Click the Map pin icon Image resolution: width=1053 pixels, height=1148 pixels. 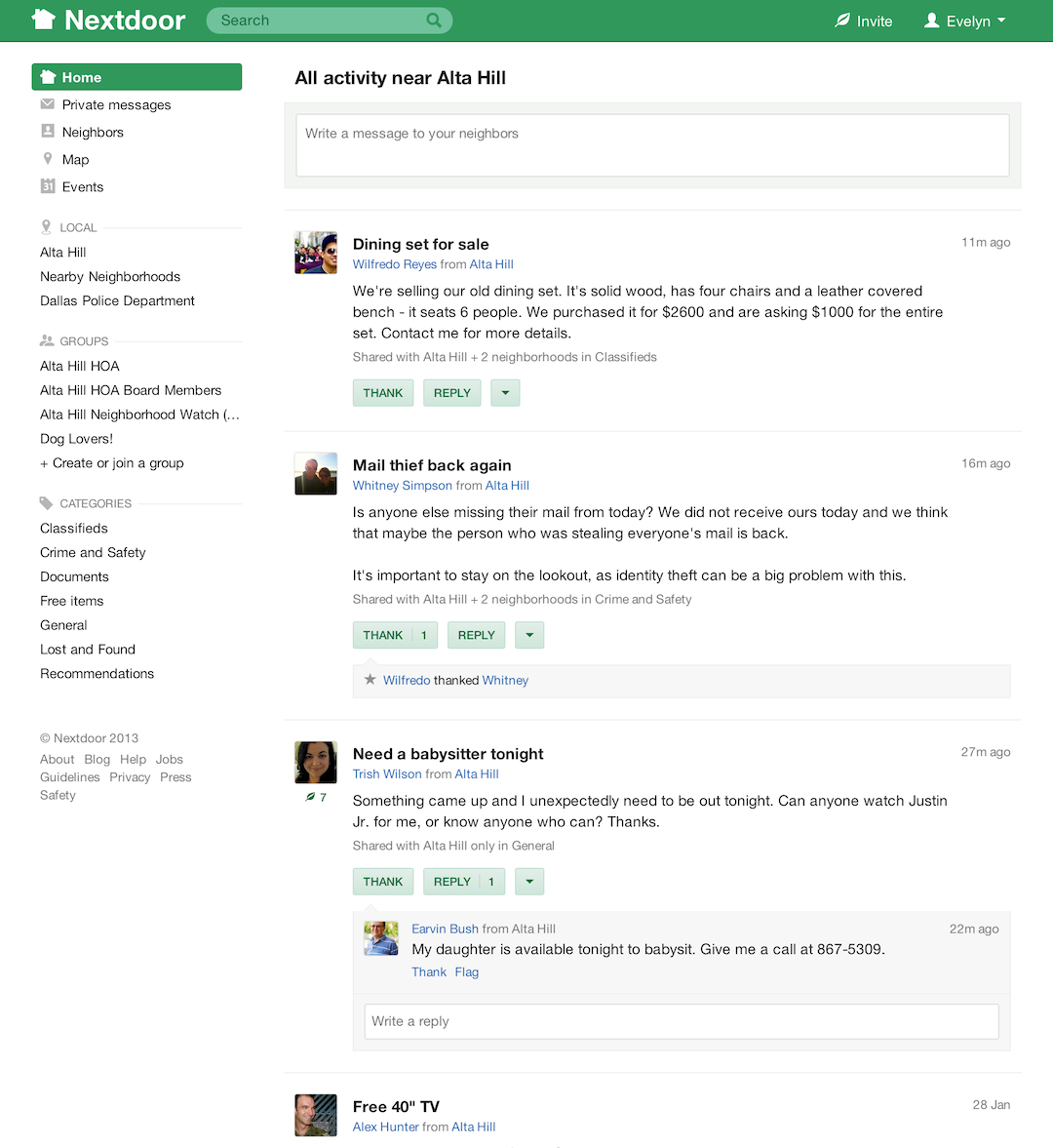[x=47, y=158]
